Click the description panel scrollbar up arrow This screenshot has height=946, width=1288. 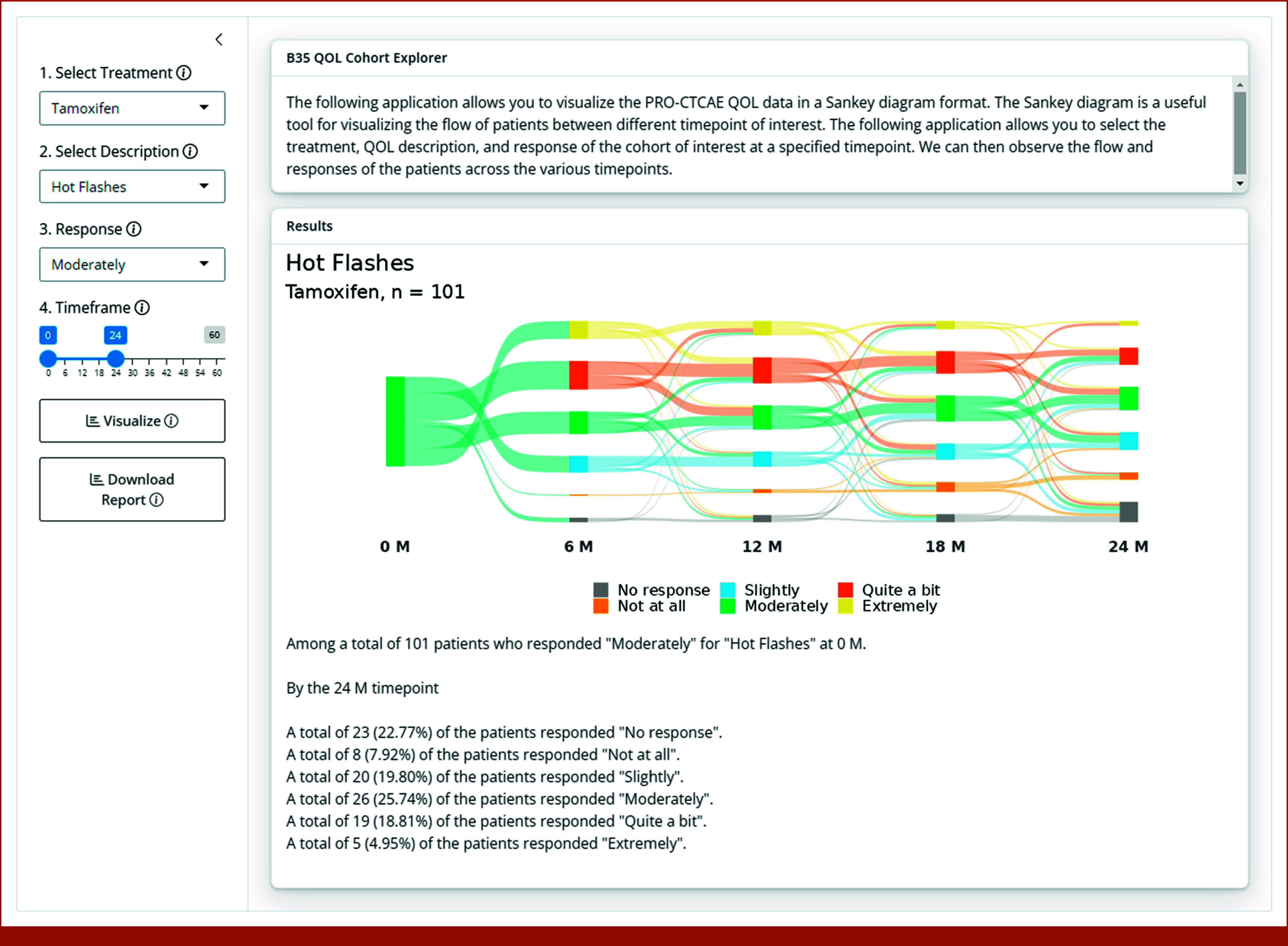pos(1240,85)
